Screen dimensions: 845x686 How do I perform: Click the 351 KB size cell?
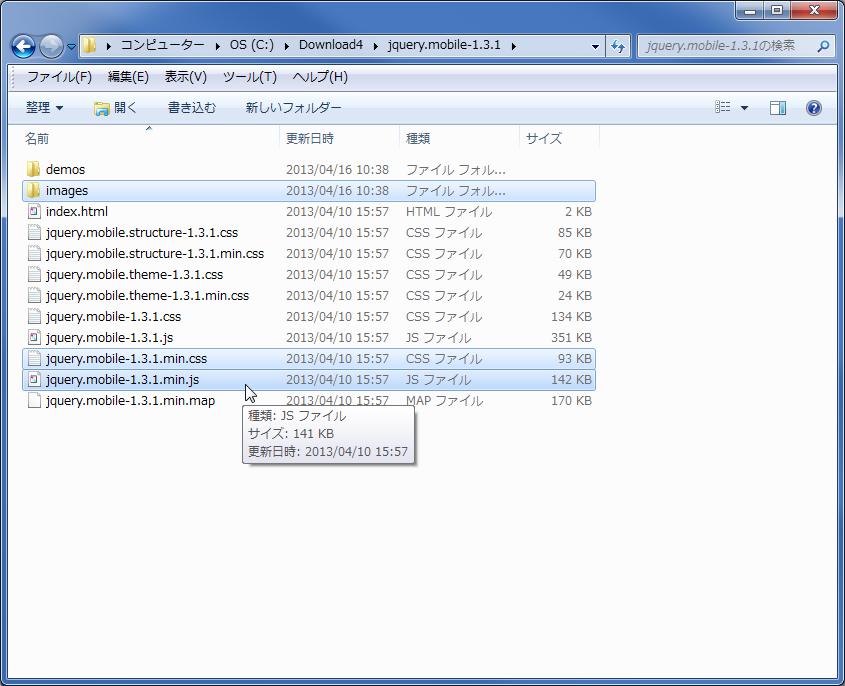571,338
